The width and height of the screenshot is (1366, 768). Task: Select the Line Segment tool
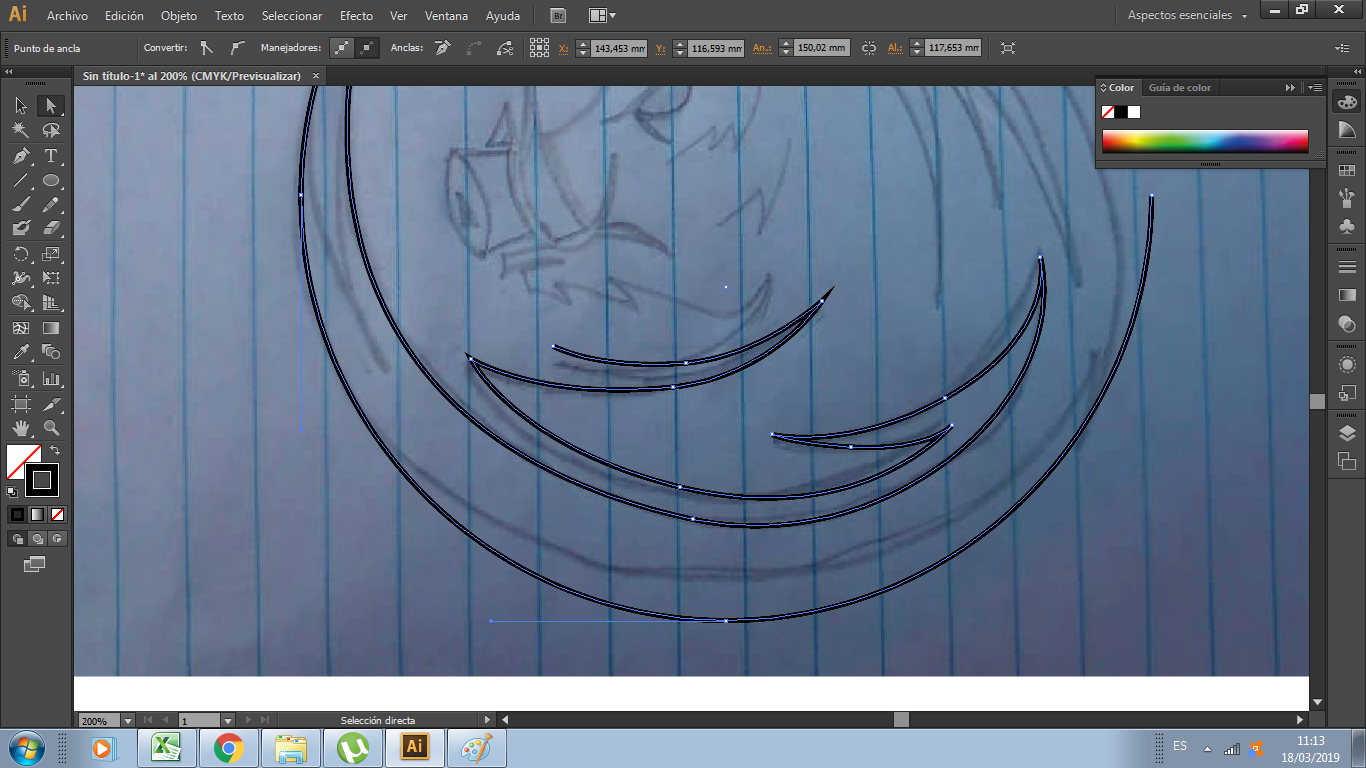[21, 181]
